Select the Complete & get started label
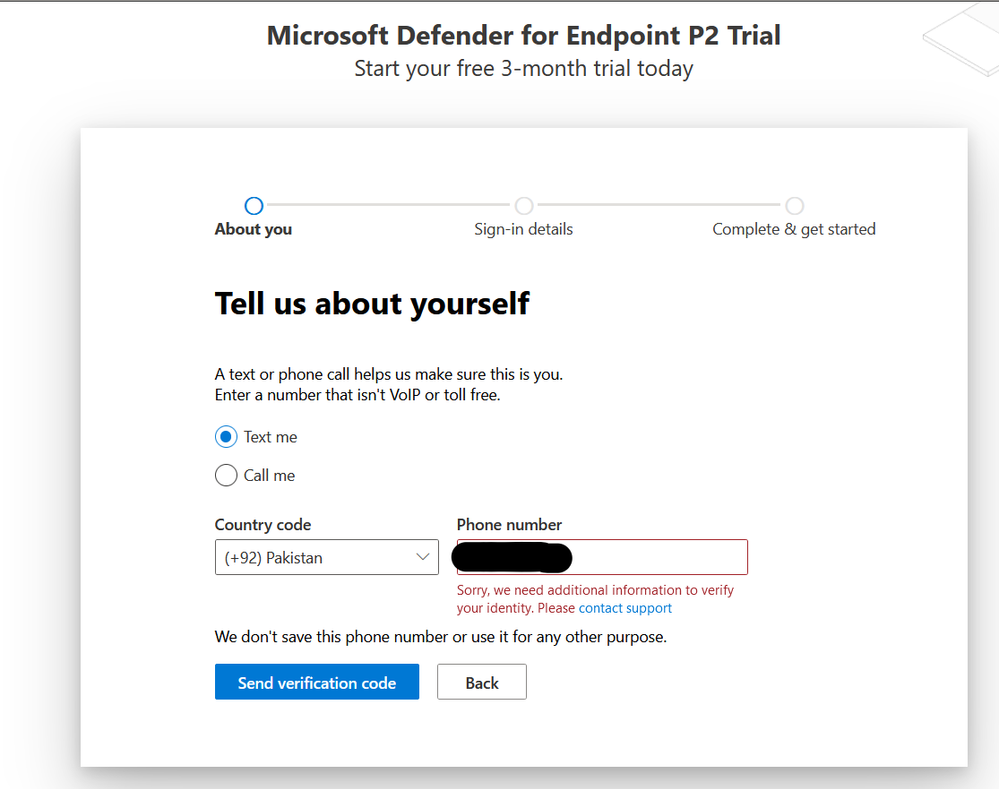This screenshot has width=999, height=789. (x=794, y=229)
